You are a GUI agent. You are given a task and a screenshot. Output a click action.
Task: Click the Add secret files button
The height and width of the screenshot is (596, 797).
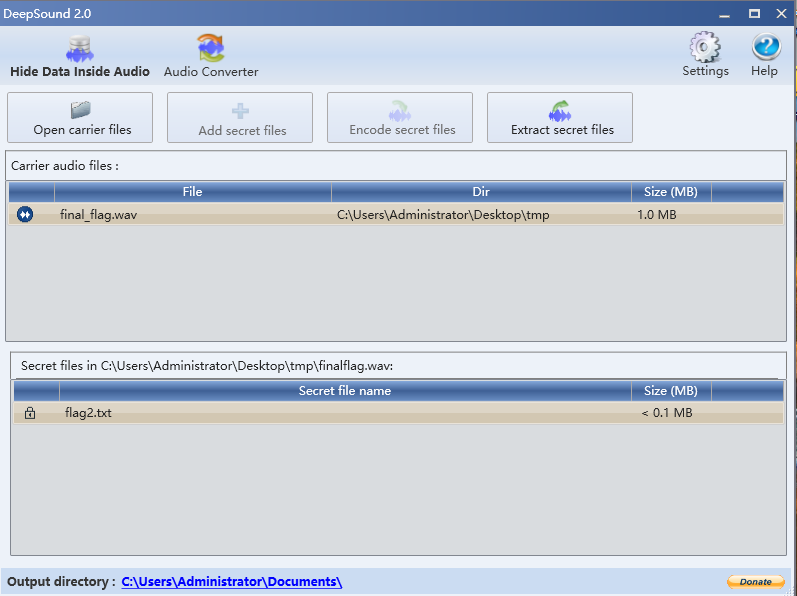tap(240, 117)
